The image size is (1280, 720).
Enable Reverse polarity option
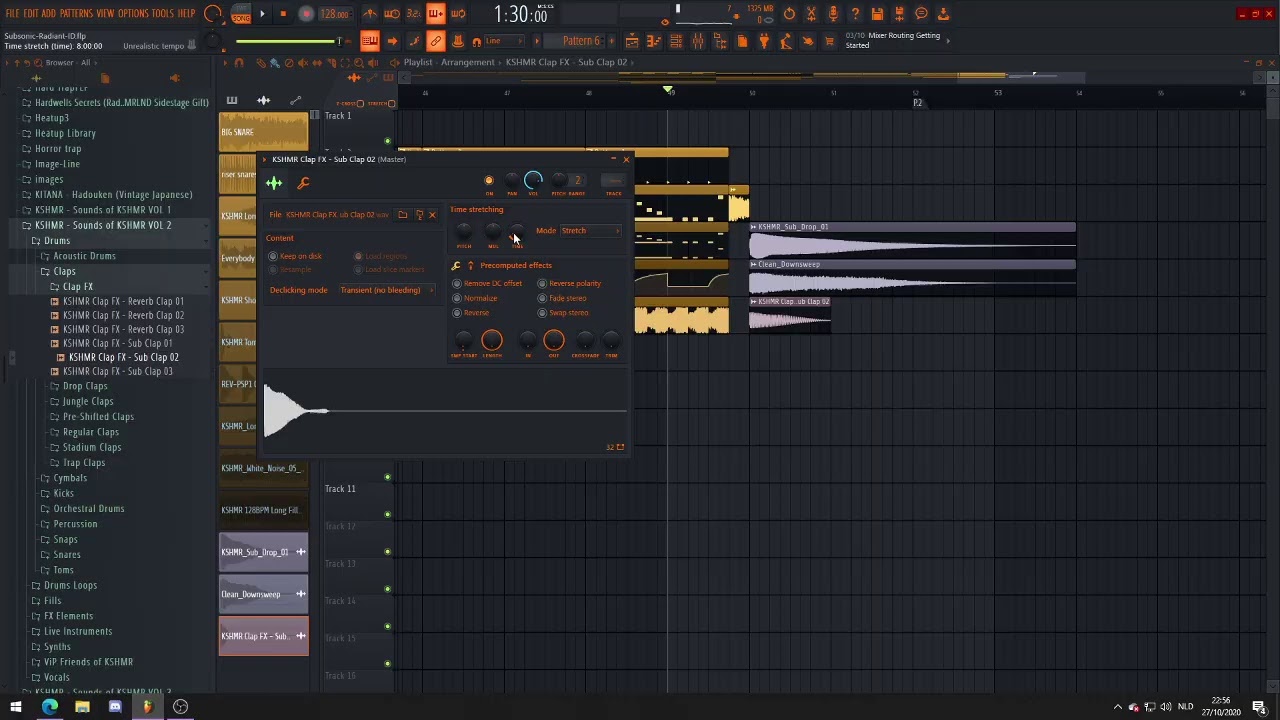[569, 283]
